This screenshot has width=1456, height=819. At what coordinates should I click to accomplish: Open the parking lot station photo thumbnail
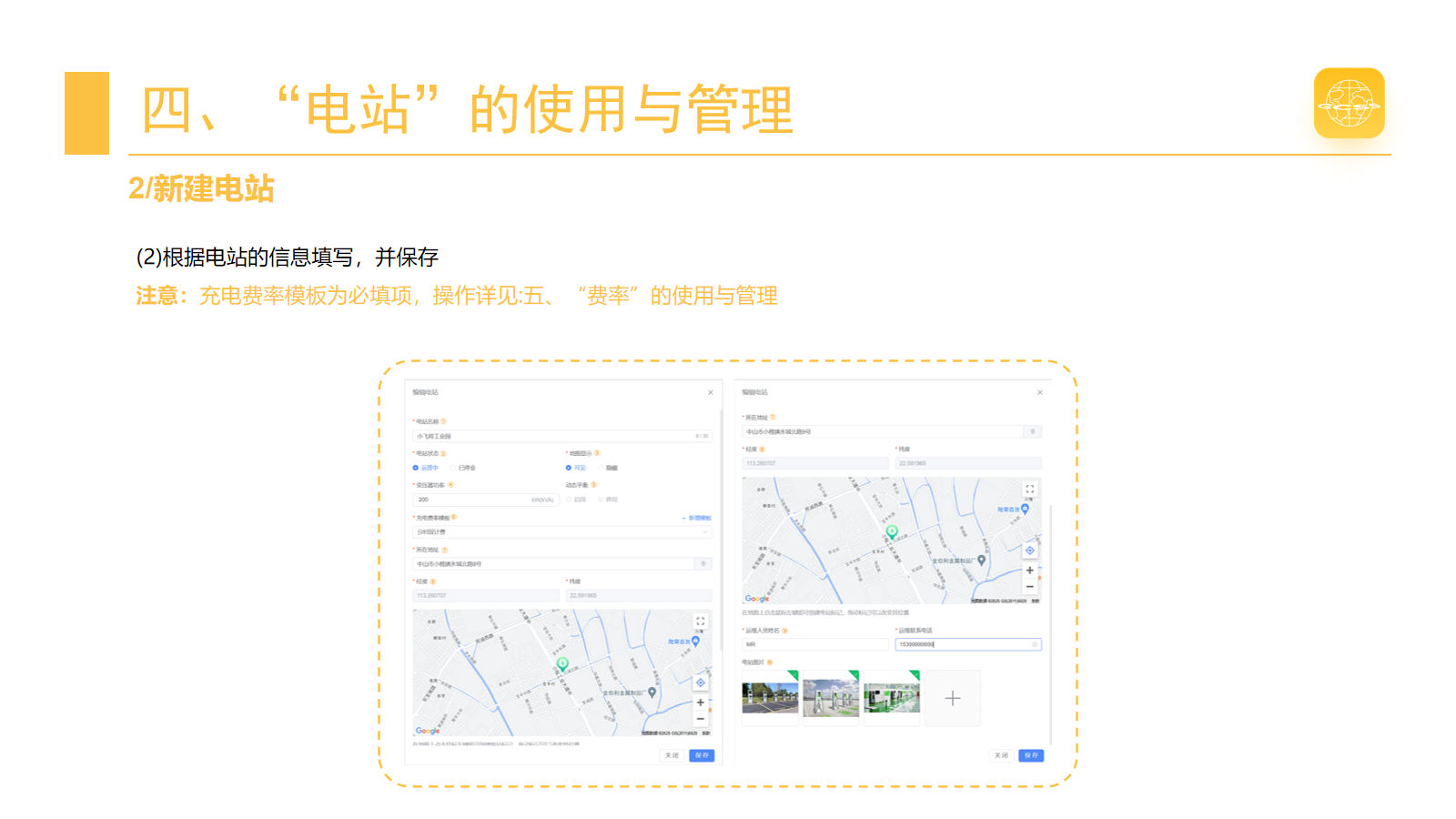tap(770, 698)
